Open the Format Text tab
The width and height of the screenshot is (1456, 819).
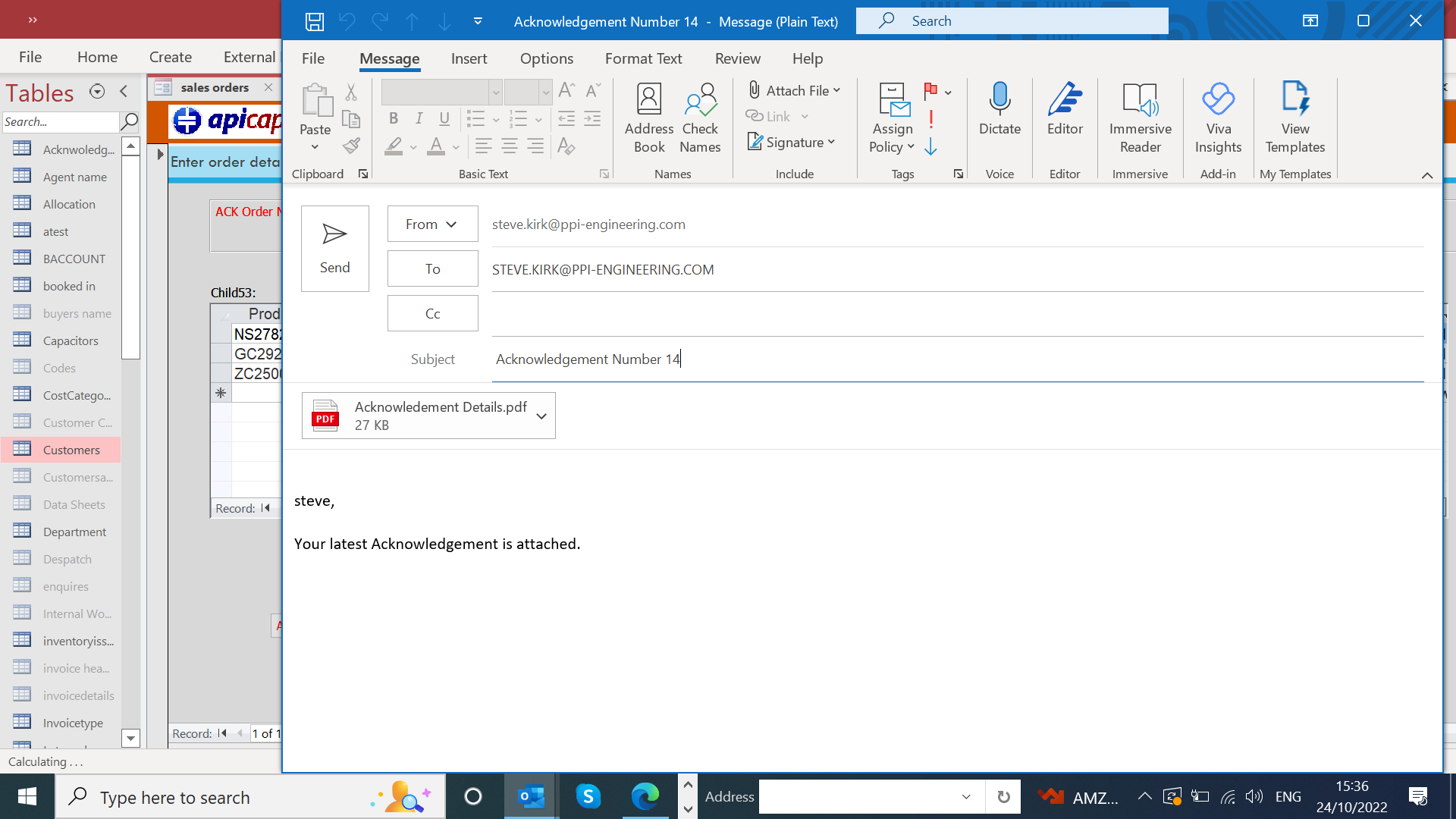643,58
